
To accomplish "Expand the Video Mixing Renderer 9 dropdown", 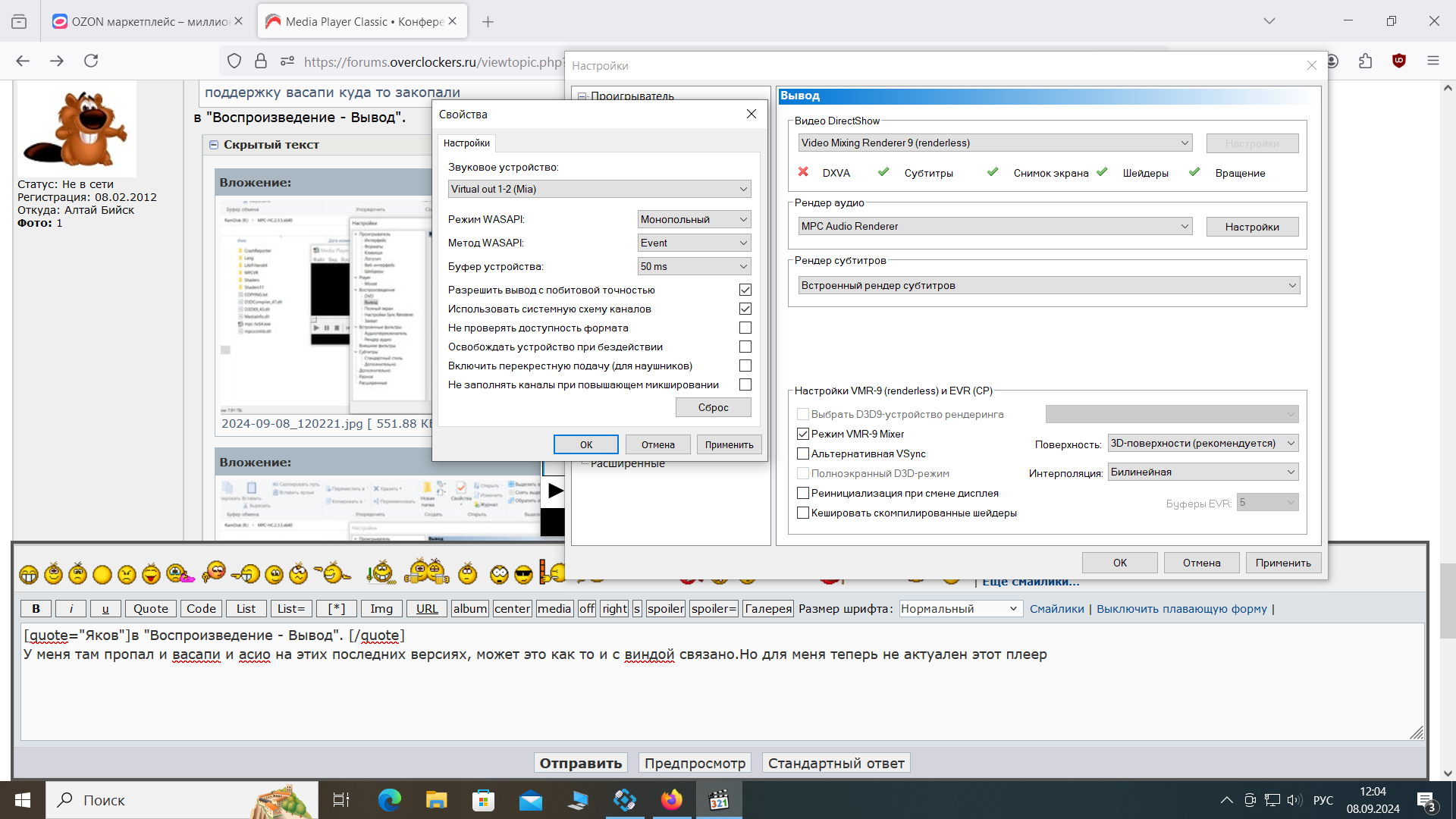I will point(994,143).
